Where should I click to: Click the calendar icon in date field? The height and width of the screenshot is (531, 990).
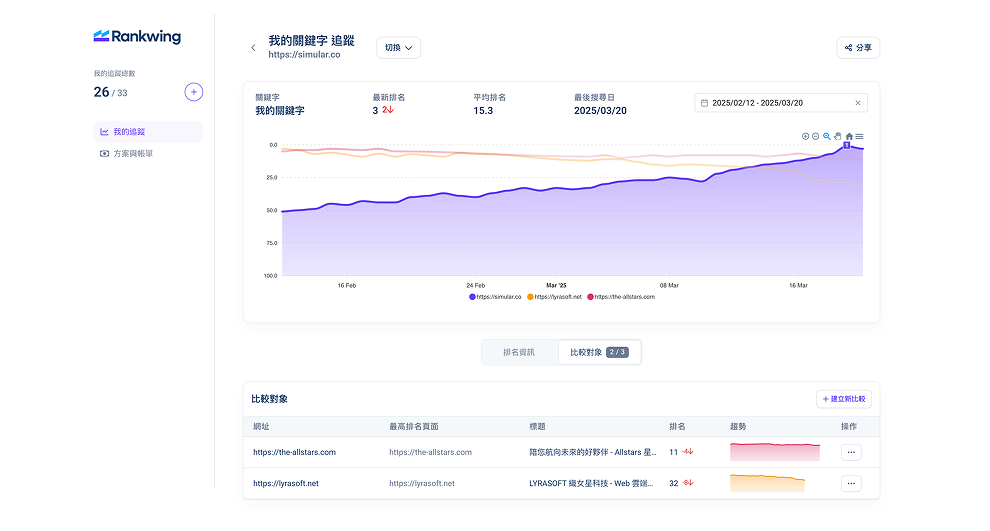[x=705, y=103]
